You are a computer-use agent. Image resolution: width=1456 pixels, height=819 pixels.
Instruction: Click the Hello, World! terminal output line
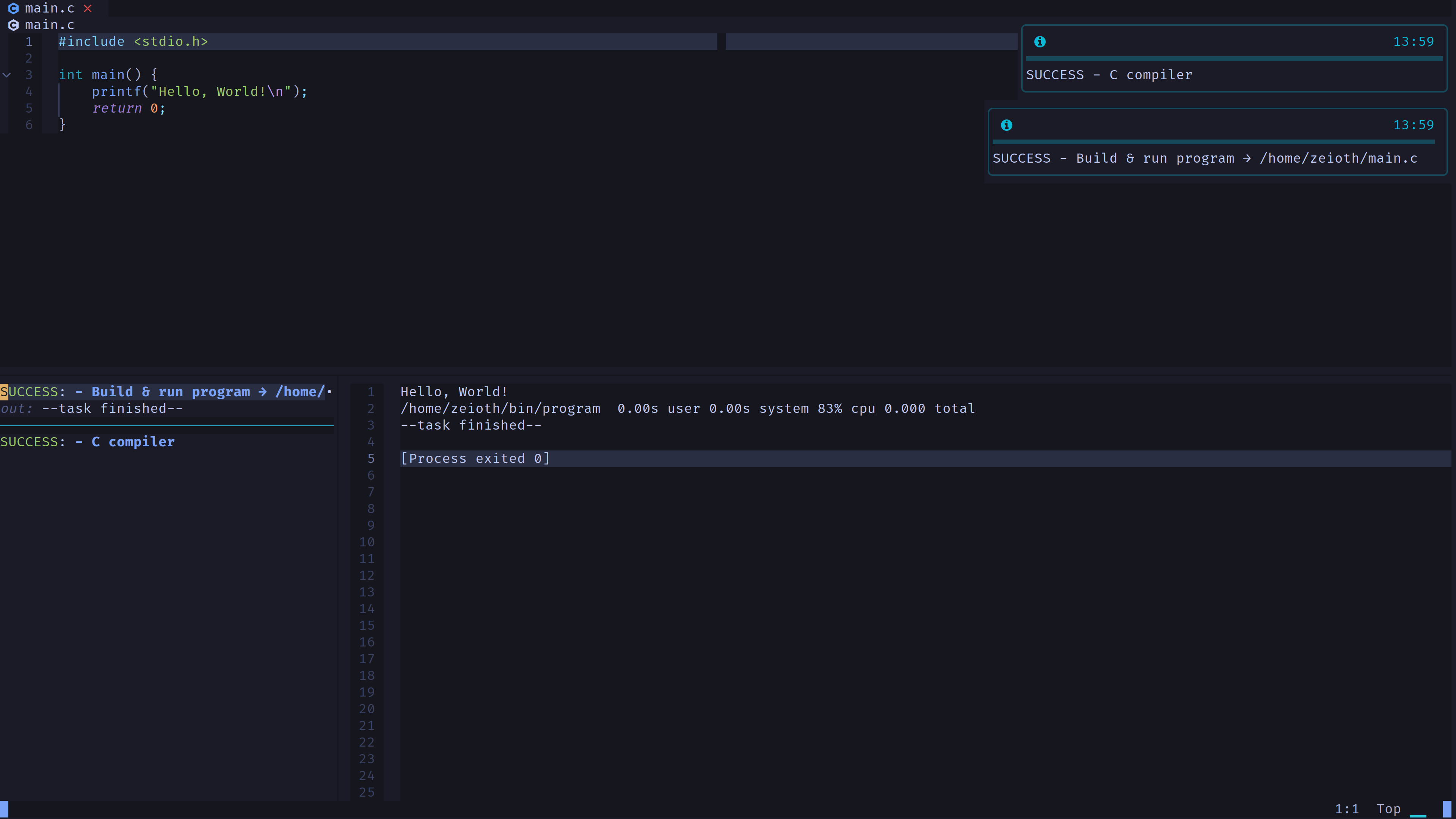pos(453,391)
